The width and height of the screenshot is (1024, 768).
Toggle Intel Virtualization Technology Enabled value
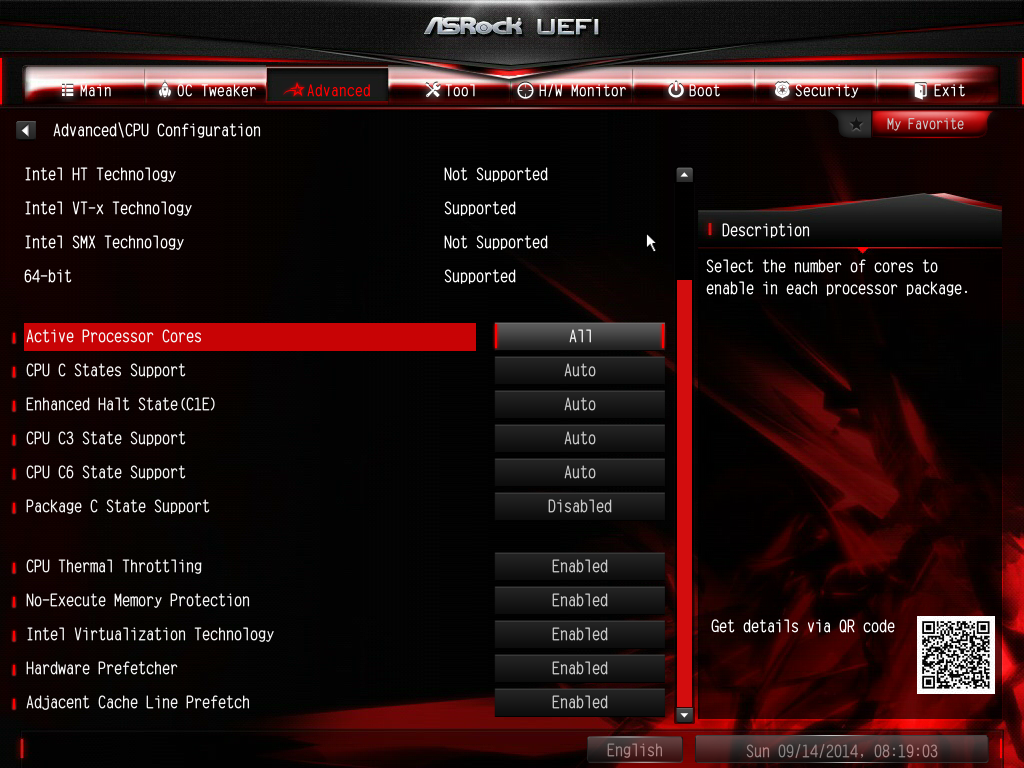click(x=579, y=634)
